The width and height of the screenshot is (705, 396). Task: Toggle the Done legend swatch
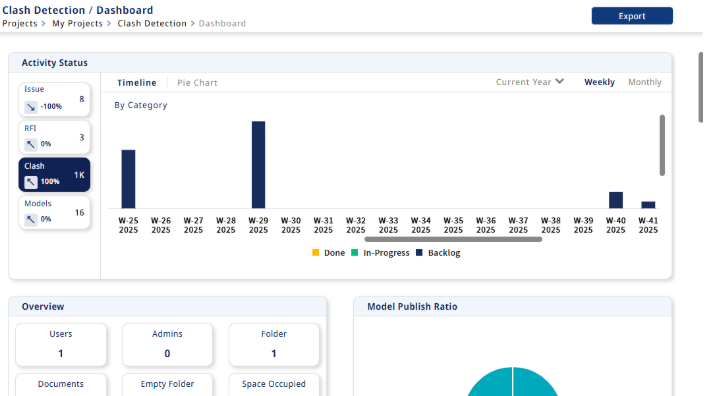316,253
